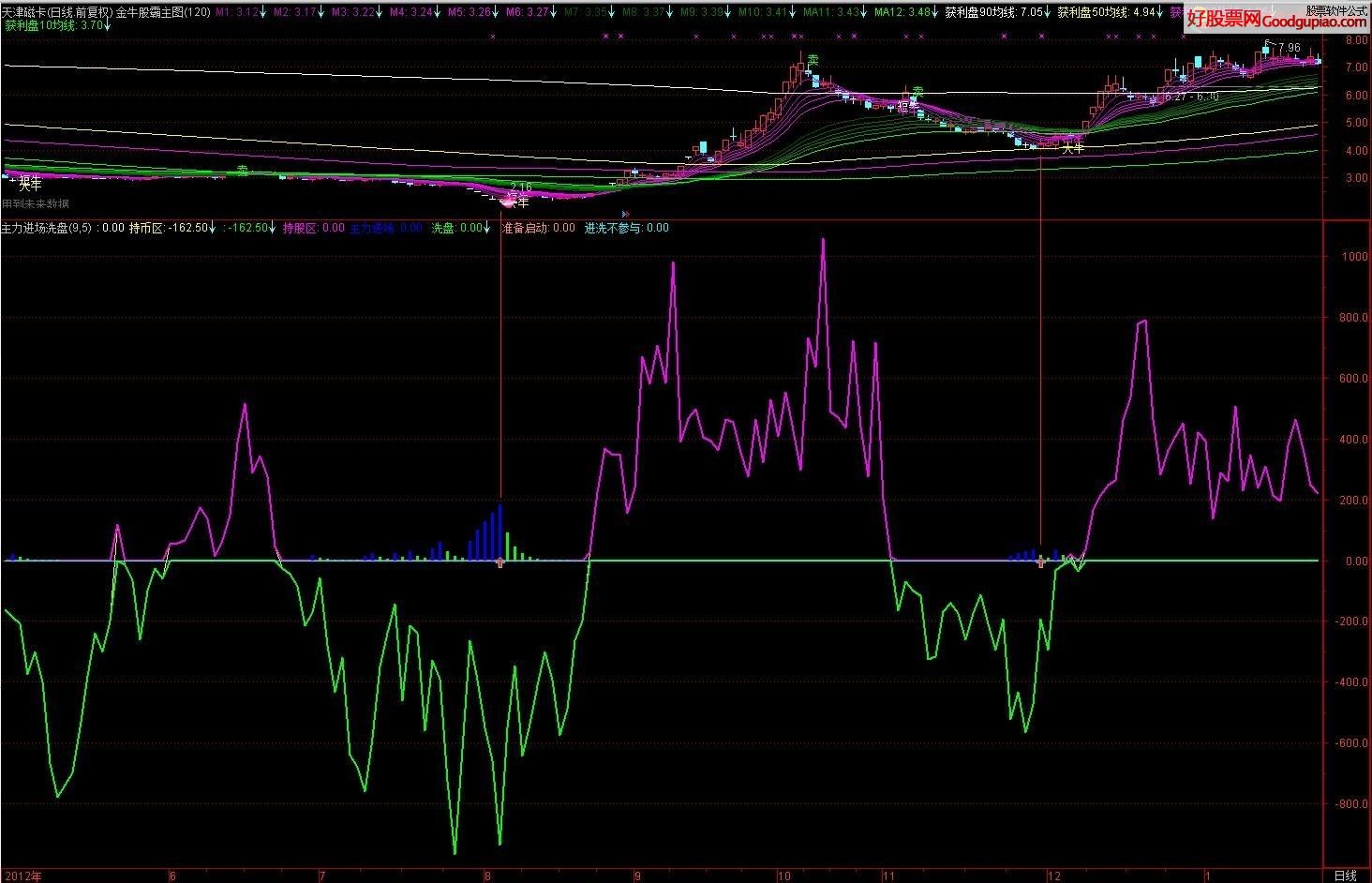Click the green 卖 signal on the flat June price line

click(242, 171)
